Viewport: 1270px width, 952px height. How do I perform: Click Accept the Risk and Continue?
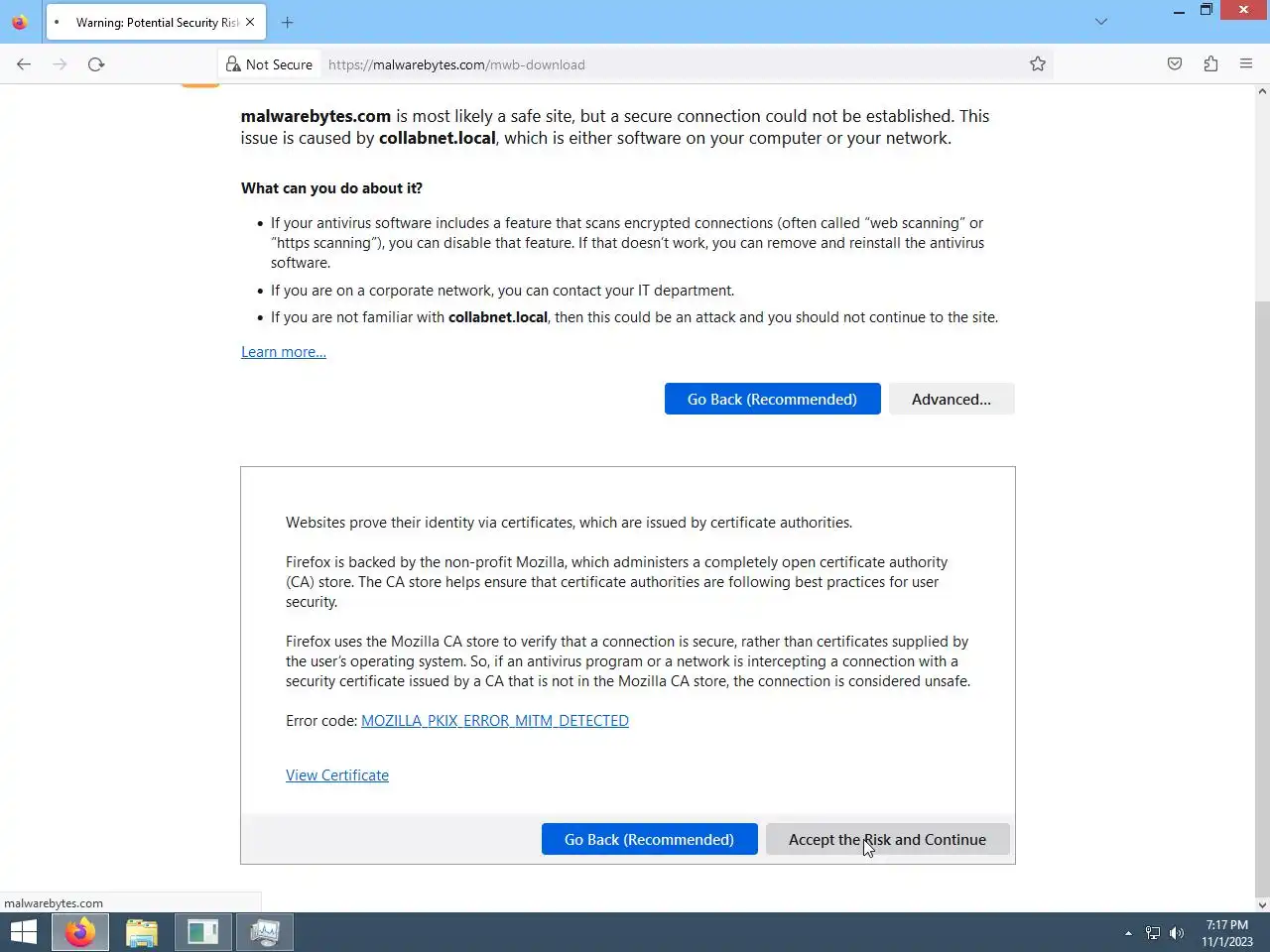(x=887, y=839)
